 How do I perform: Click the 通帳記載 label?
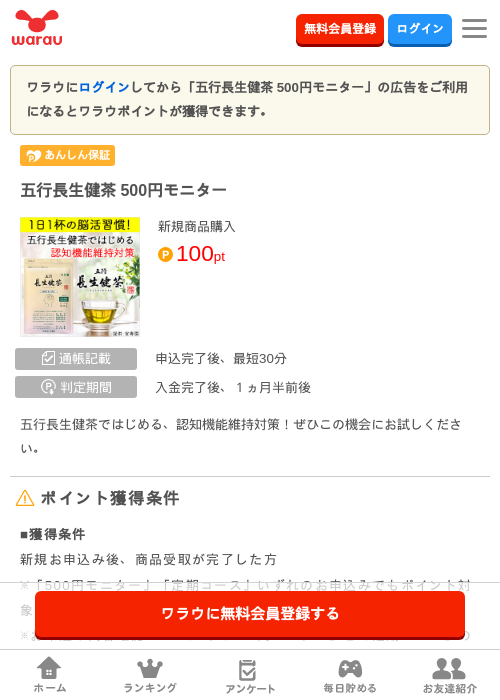(x=76, y=358)
